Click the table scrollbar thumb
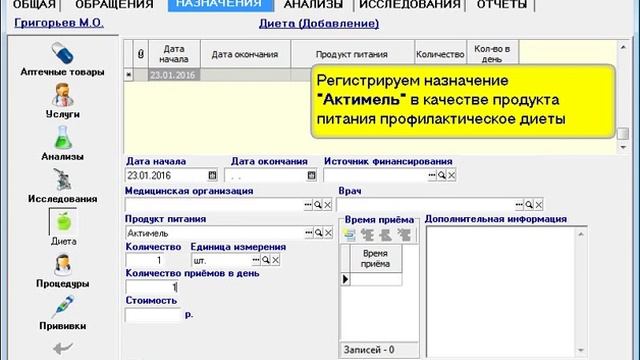This screenshot has height=360, width=640. (x=623, y=133)
